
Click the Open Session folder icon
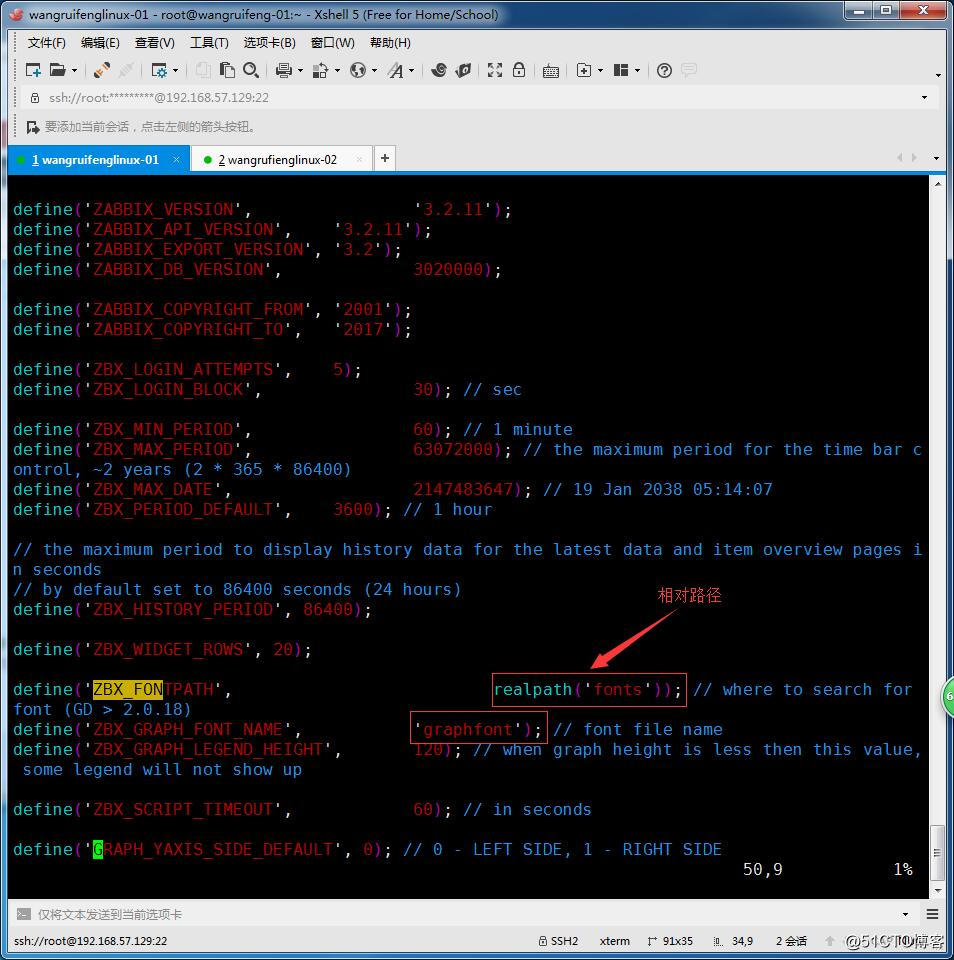pos(57,70)
